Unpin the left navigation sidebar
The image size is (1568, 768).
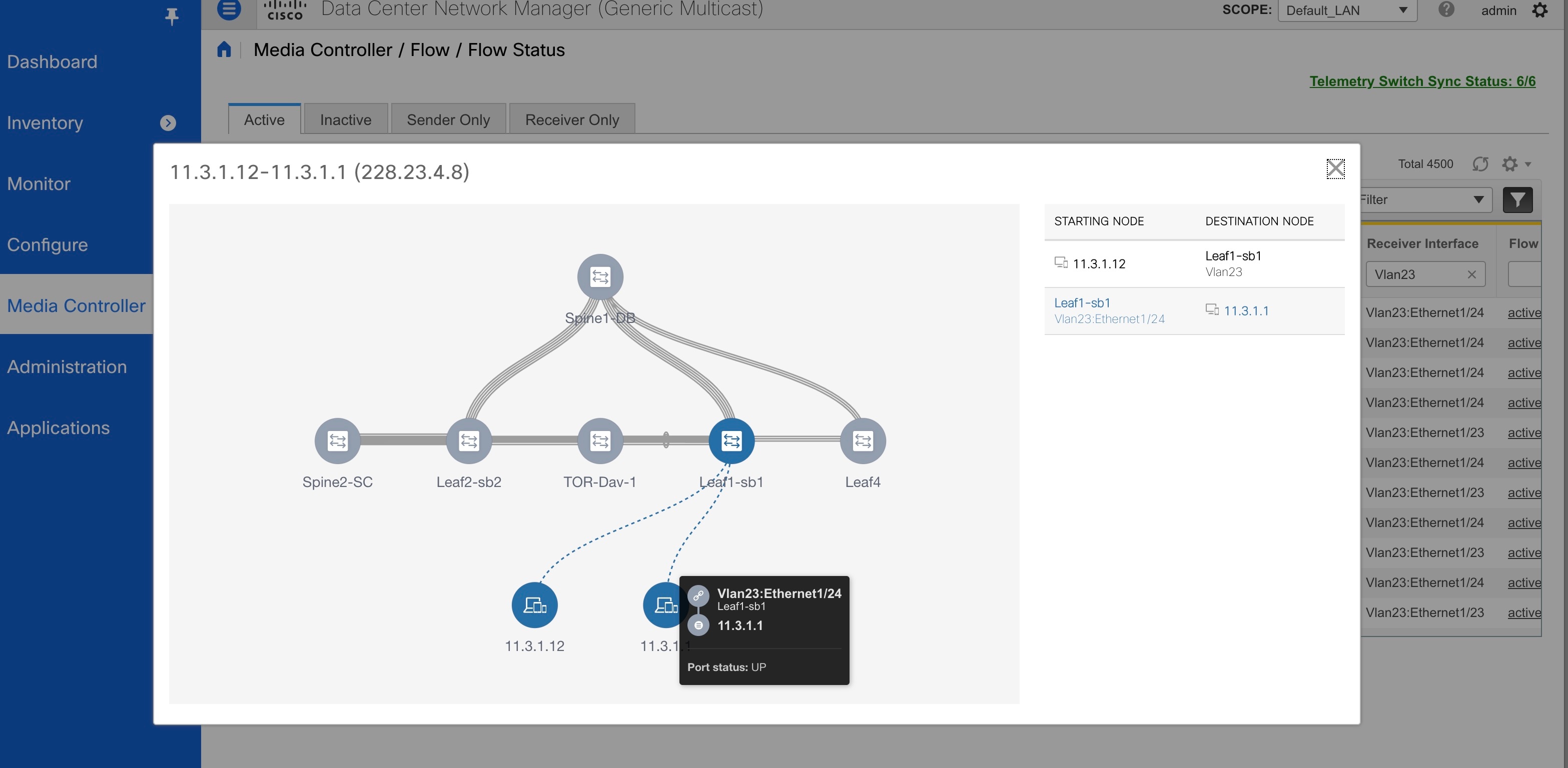click(x=172, y=16)
